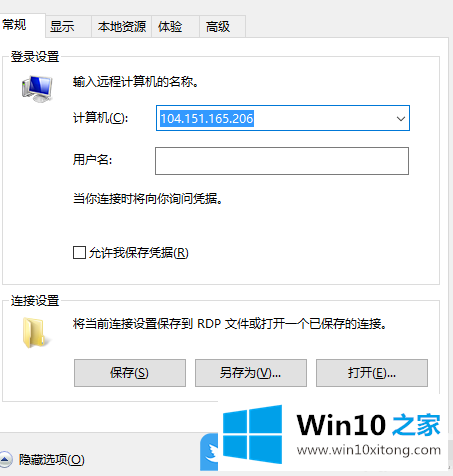Viewport: 453px width, 476px height.
Task: Click inside the 用户名 text field
Action: [x=282, y=161]
